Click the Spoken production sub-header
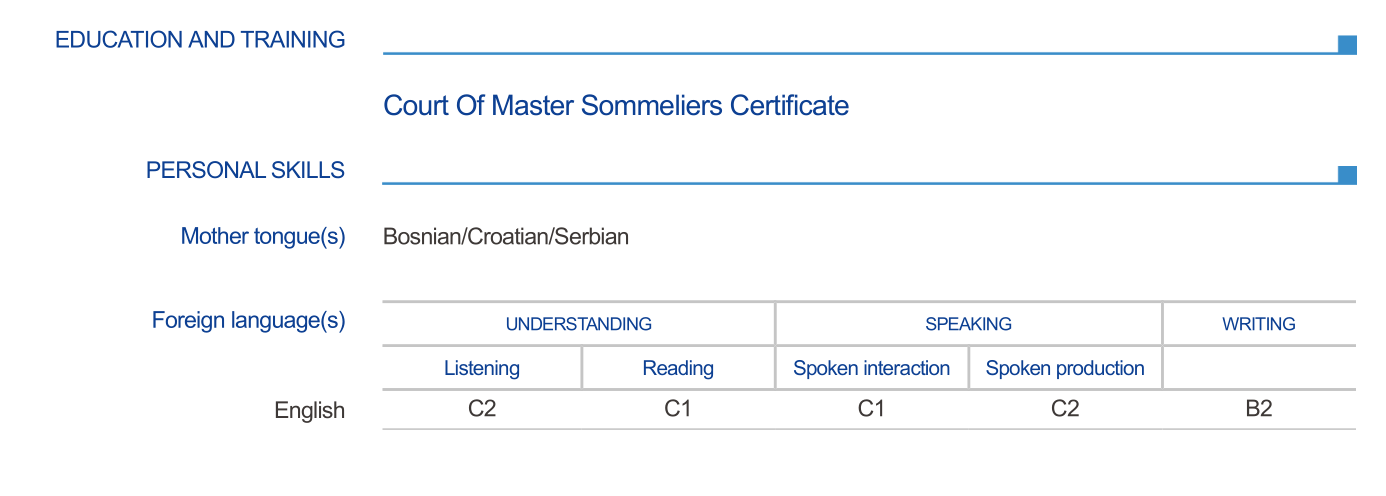 [x=1065, y=368]
